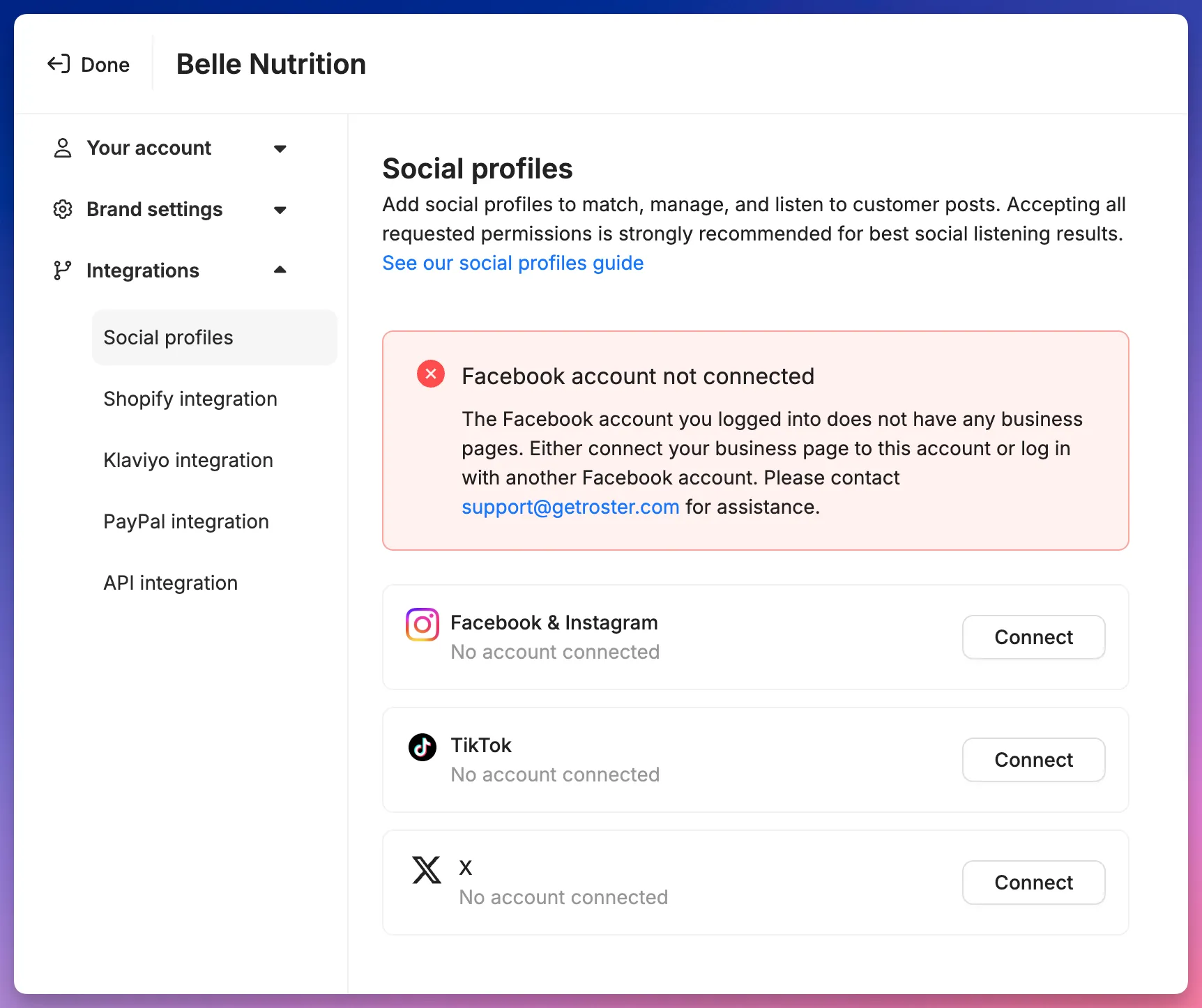Open PayPal integration settings
Screen dimensions: 1202x1008
186,521
